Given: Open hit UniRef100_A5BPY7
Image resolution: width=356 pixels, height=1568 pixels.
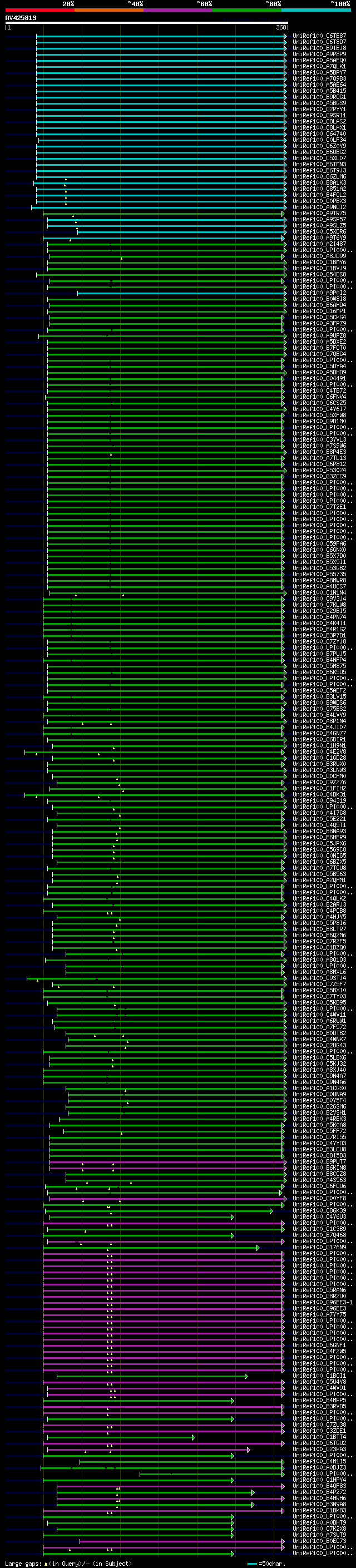Looking at the screenshot, I should (319, 72).
